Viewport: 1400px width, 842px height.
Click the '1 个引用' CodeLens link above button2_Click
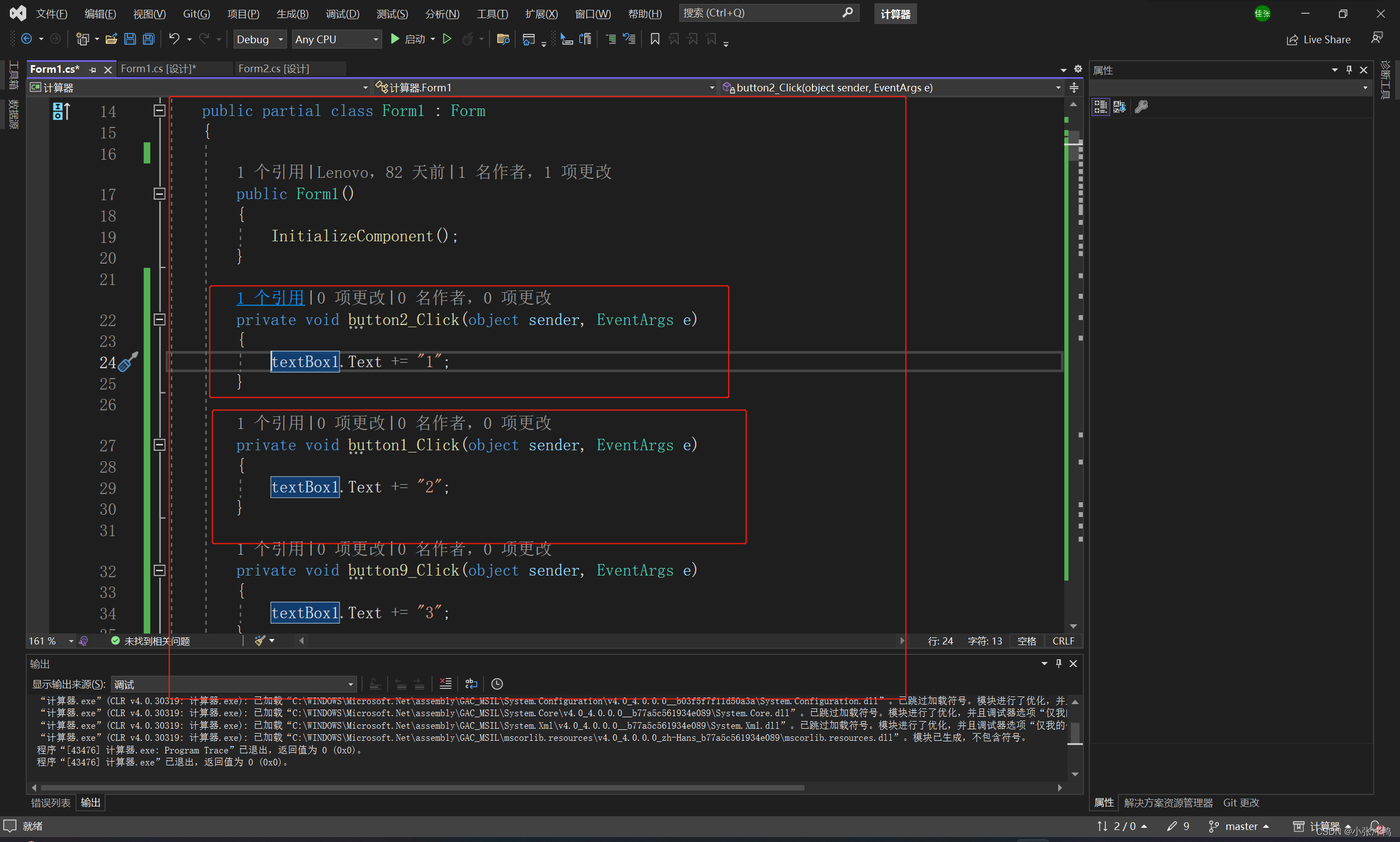point(271,297)
